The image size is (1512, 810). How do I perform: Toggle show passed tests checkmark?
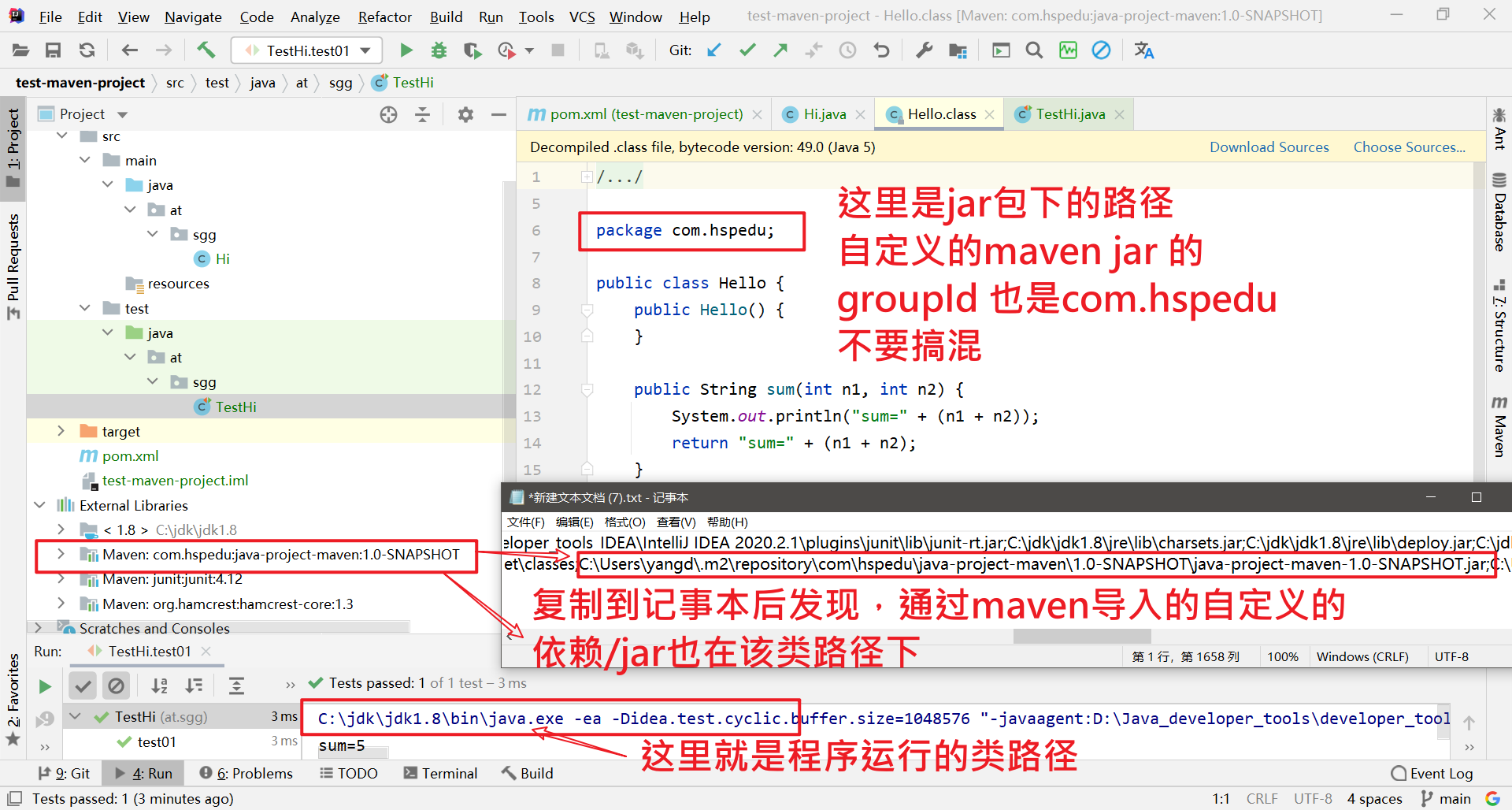tap(82, 686)
